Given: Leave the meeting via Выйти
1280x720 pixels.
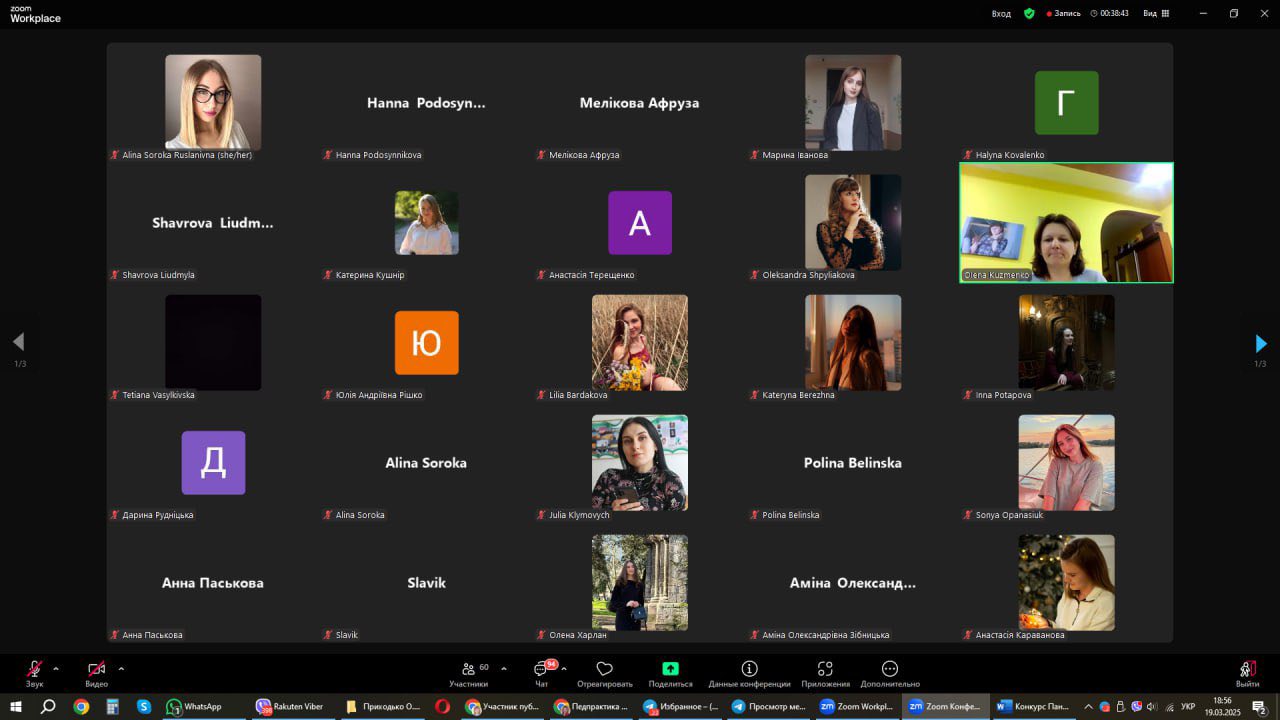Looking at the screenshot, I should point(1247,670).
